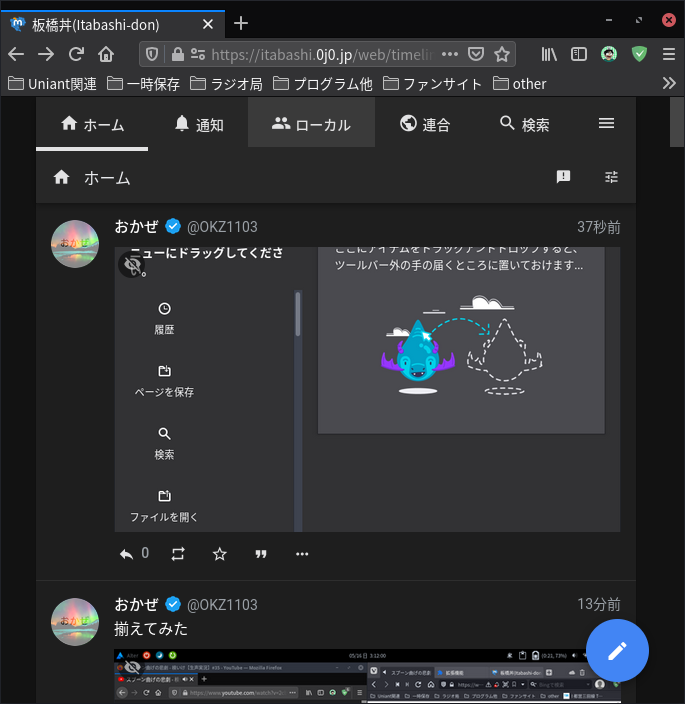The width and height of the screenshot is (685, 704).
Task: Click the announcements icon in Home header
Action: coord(563,177)
